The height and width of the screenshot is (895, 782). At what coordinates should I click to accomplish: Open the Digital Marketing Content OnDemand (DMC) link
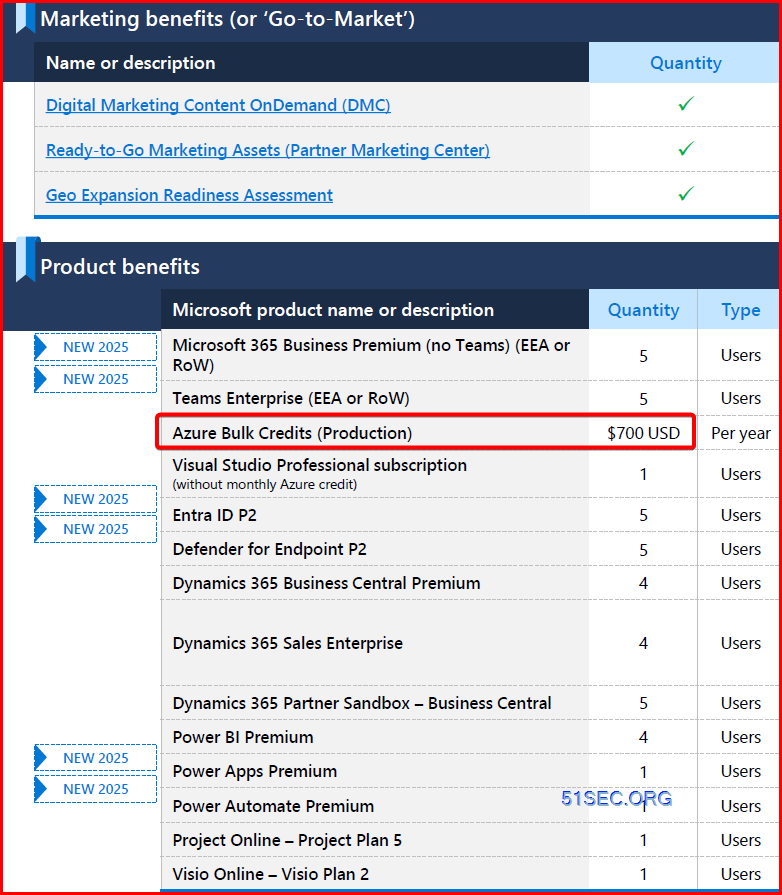coord(218,106)
